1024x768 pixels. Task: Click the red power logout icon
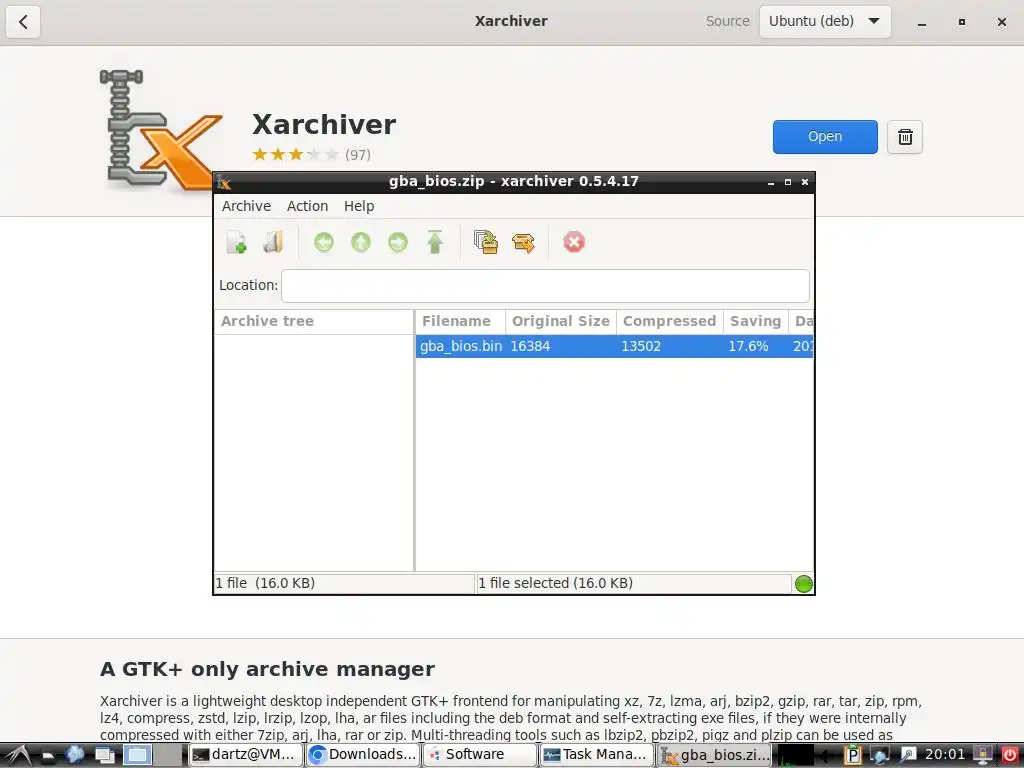click(1009, 756)
